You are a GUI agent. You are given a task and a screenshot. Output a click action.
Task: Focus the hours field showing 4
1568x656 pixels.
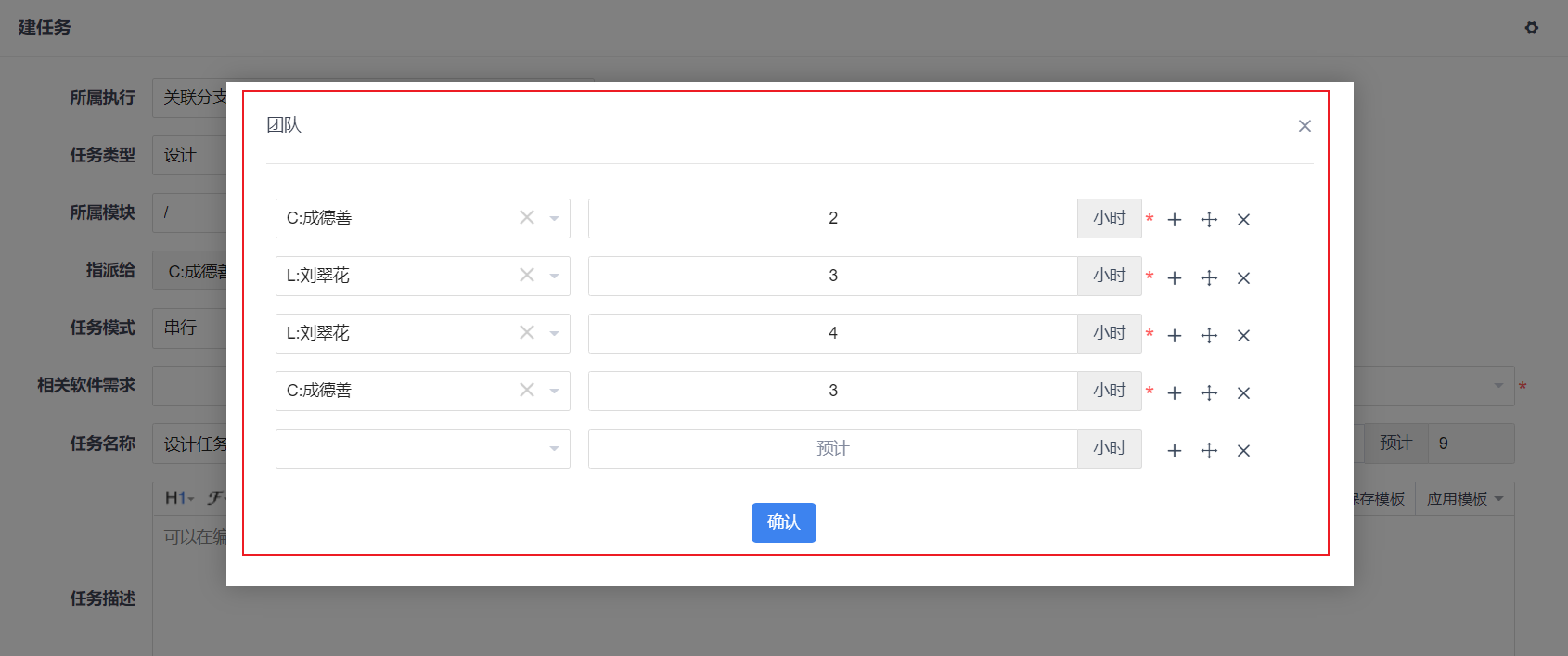tap(833, 333)
